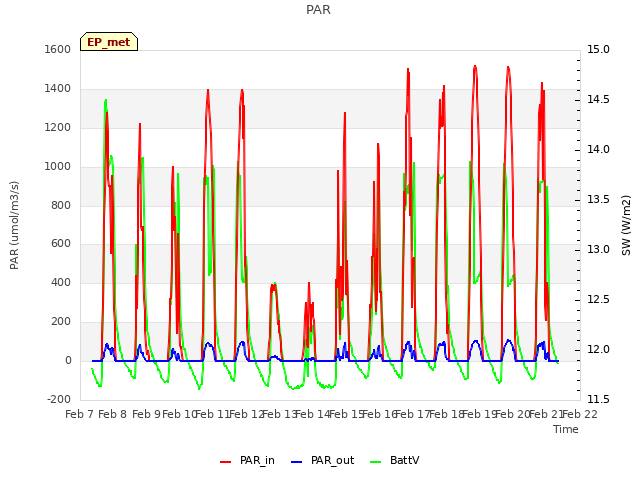Click the 1400 left axis value
Screen dimensions: 640x480
[x=58, y=89]
